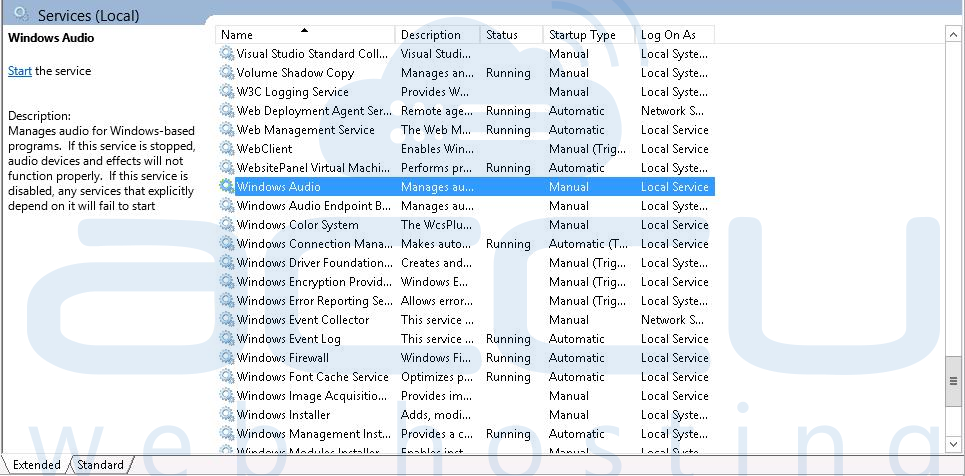Select the Windows Connection Manager gear icon

[x=226, y=244]
